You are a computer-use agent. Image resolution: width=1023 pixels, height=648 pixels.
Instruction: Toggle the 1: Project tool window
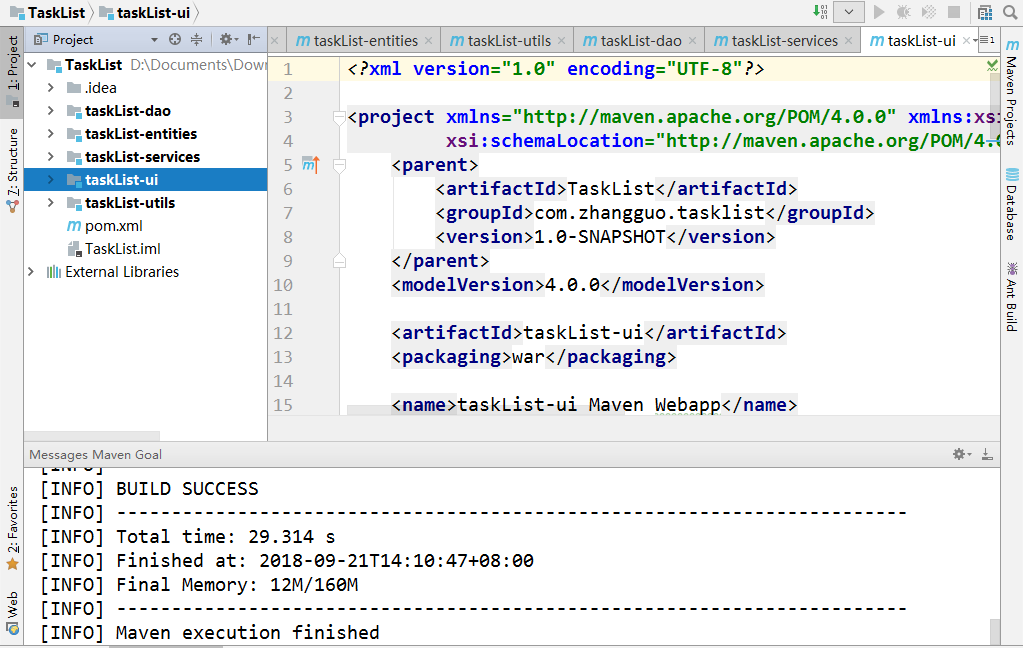[x=12, y=72]
